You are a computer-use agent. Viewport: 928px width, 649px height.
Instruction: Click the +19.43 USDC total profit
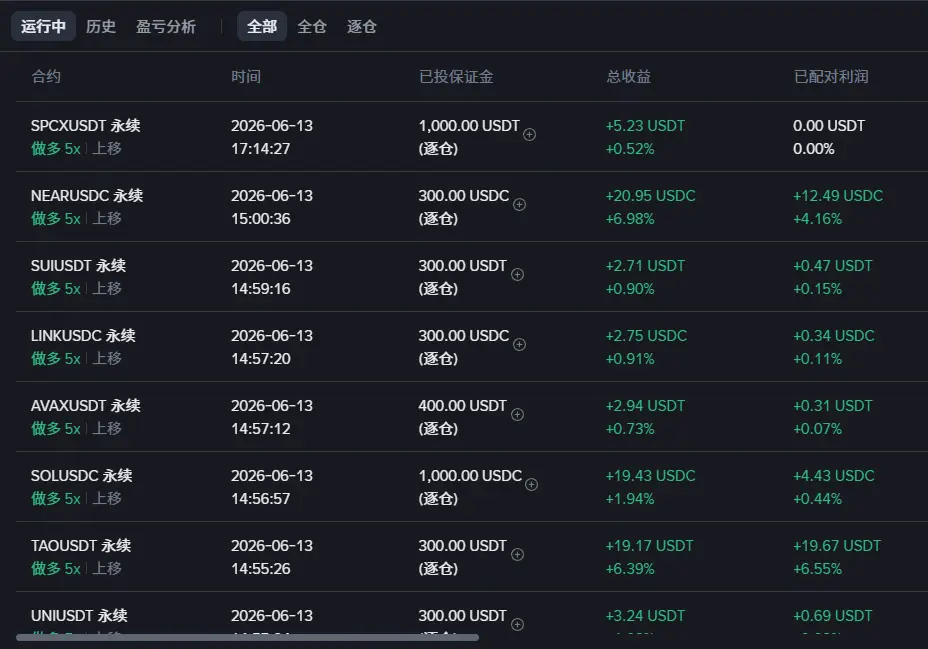650,476
